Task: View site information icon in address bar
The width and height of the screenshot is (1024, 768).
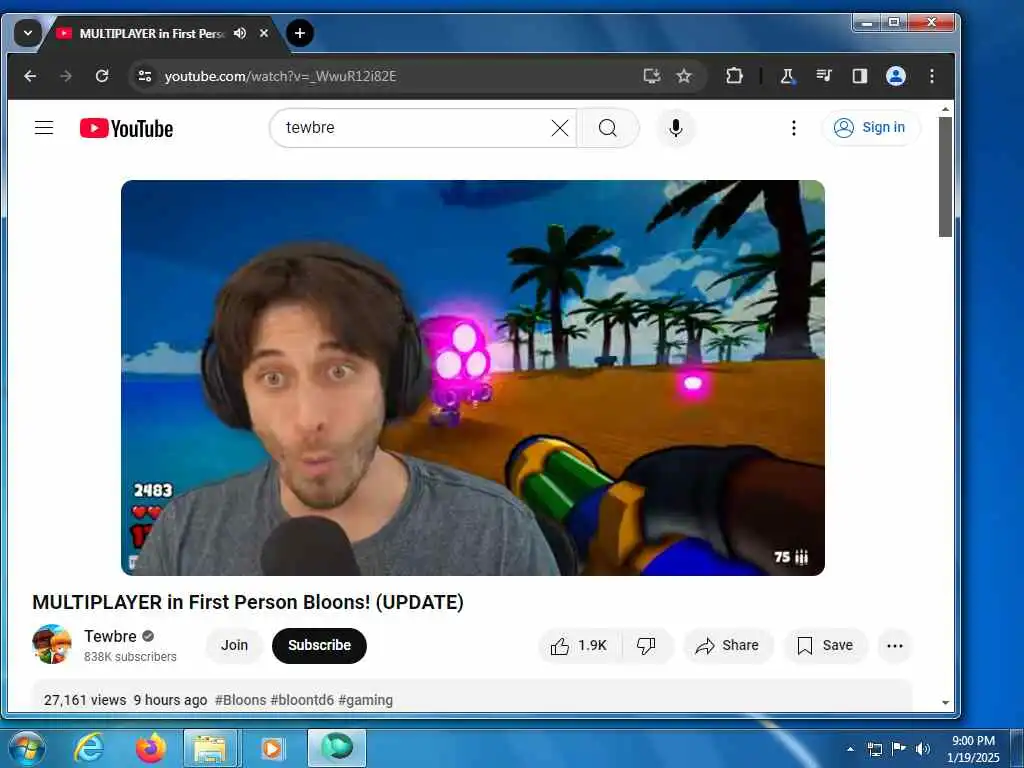Action: (x=144, y=76)
